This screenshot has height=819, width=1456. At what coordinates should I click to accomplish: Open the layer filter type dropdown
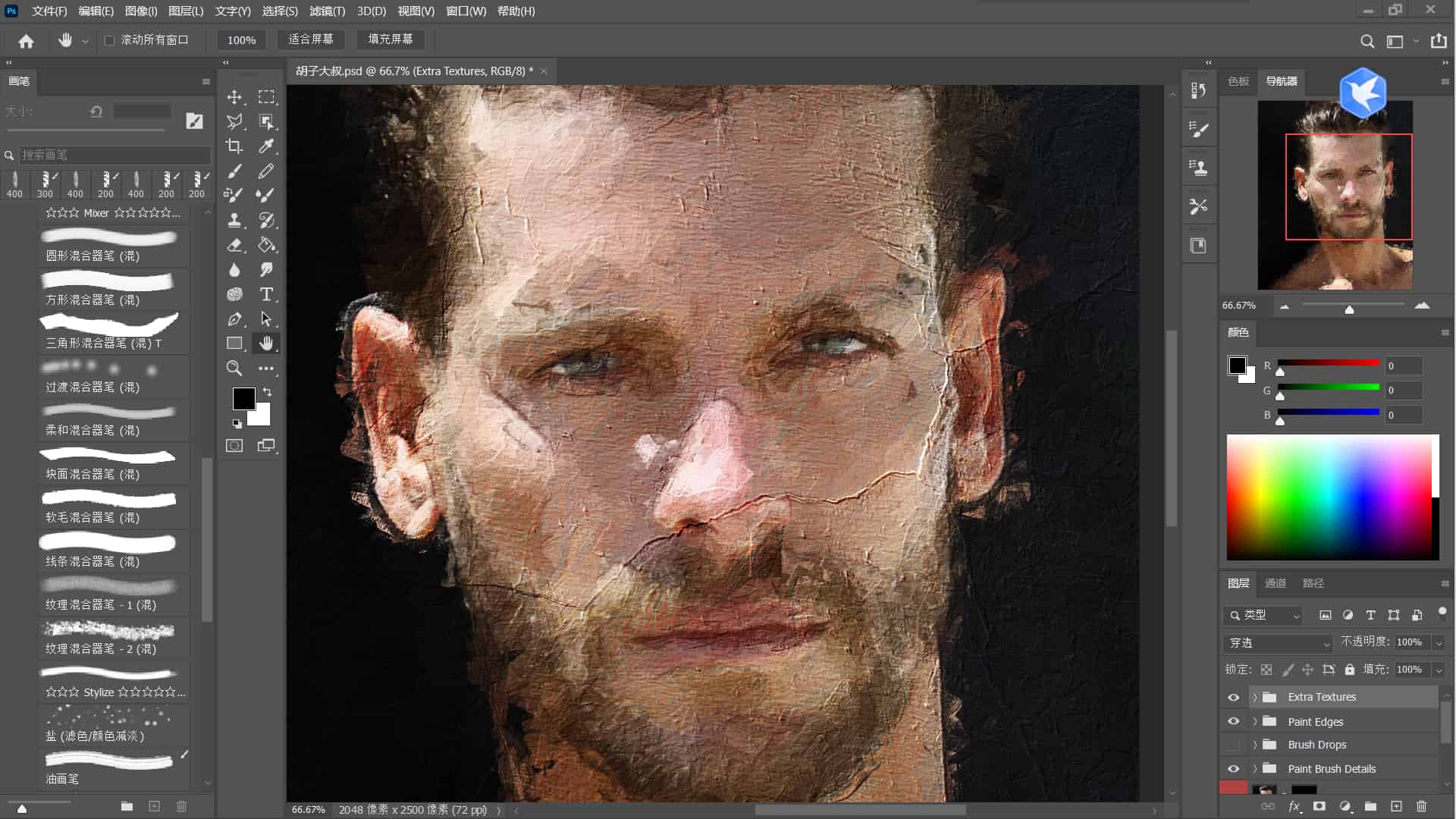pos(1263,615)
